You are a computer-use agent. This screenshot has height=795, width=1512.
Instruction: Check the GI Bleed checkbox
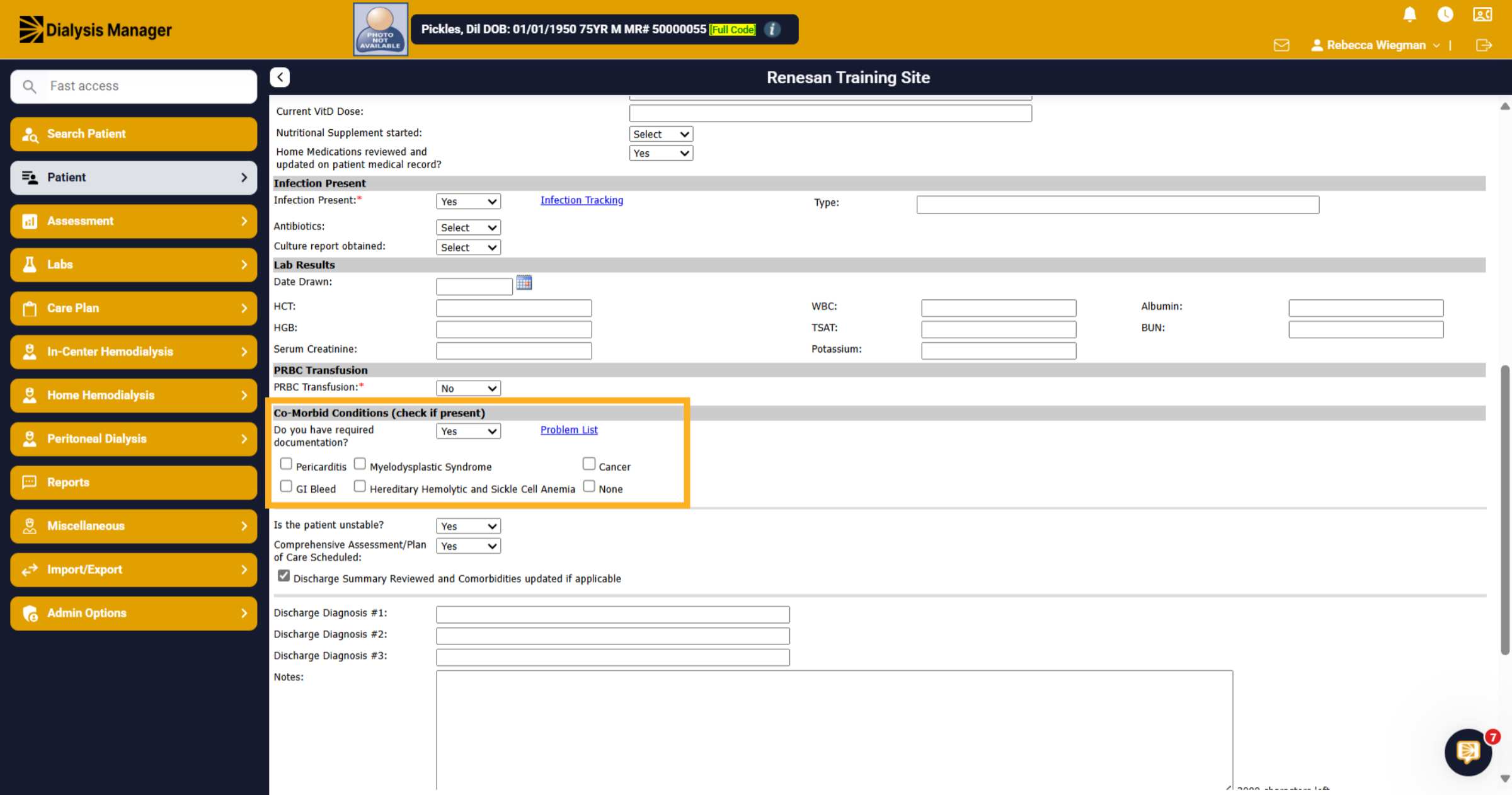286,486
